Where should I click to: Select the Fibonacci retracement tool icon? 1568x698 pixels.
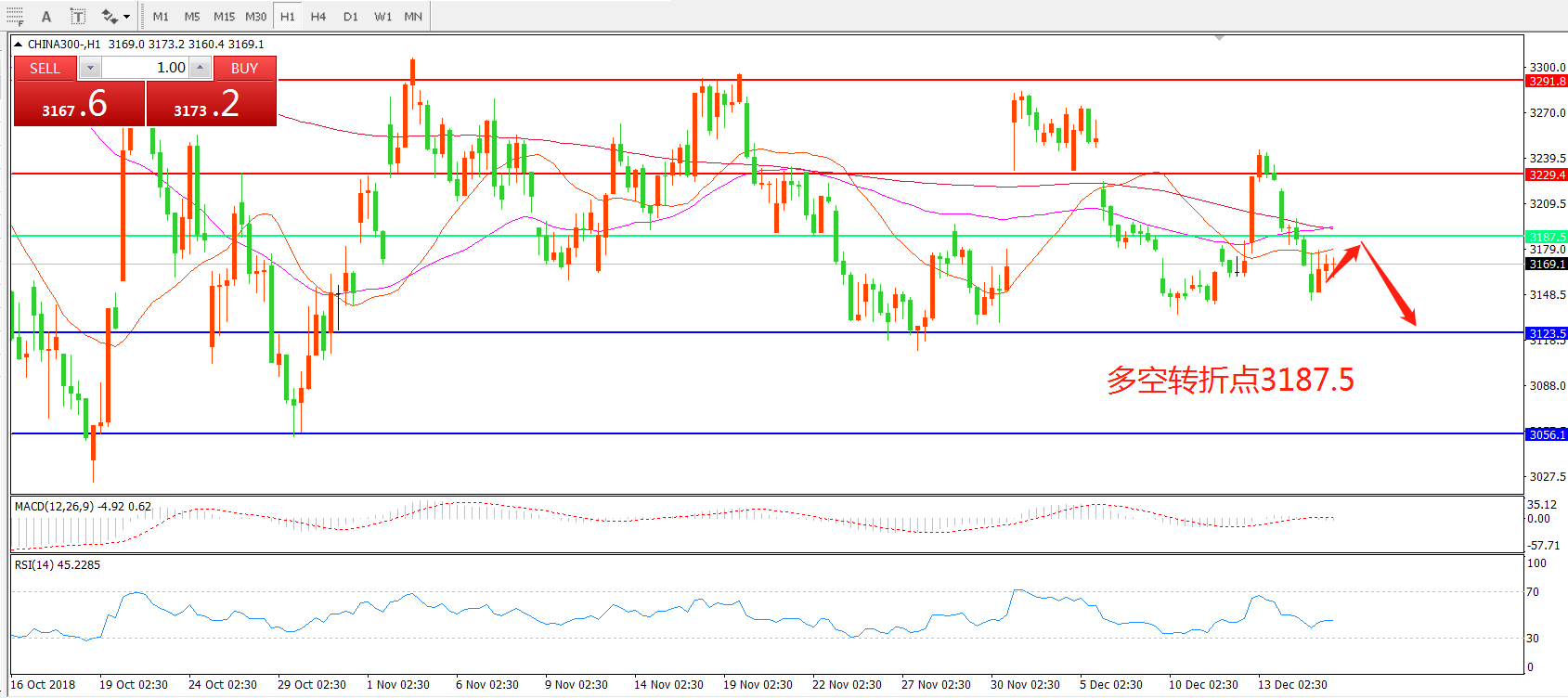pos(15,17)
